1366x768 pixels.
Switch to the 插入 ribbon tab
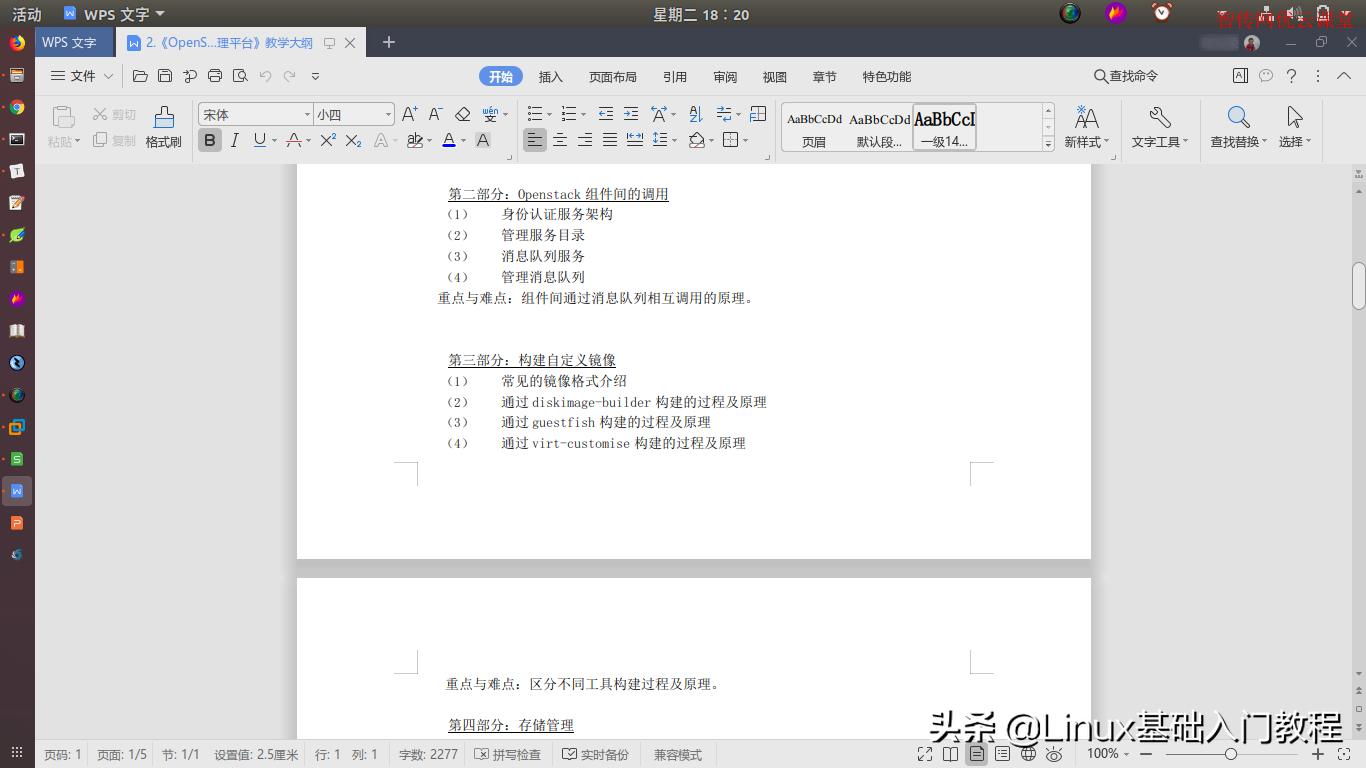(x=551, y=76)
